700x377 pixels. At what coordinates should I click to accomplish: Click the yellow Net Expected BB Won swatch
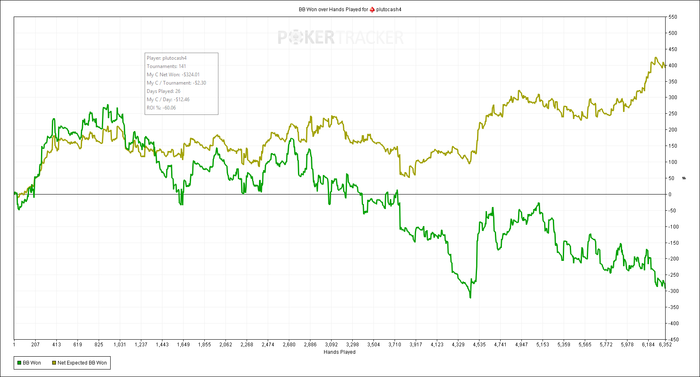tap(54, 363)
